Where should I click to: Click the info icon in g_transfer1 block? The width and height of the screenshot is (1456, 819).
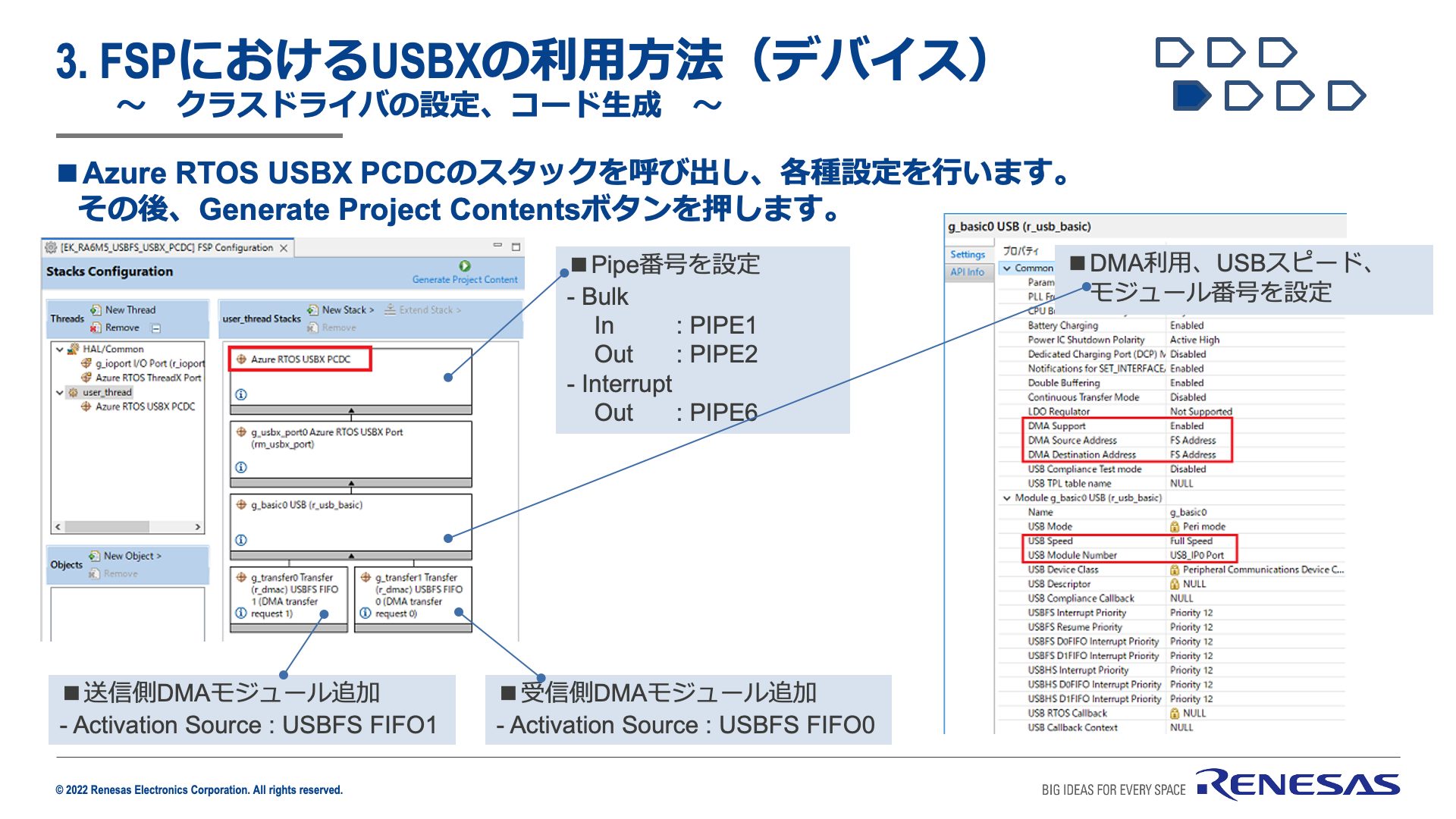366,613
